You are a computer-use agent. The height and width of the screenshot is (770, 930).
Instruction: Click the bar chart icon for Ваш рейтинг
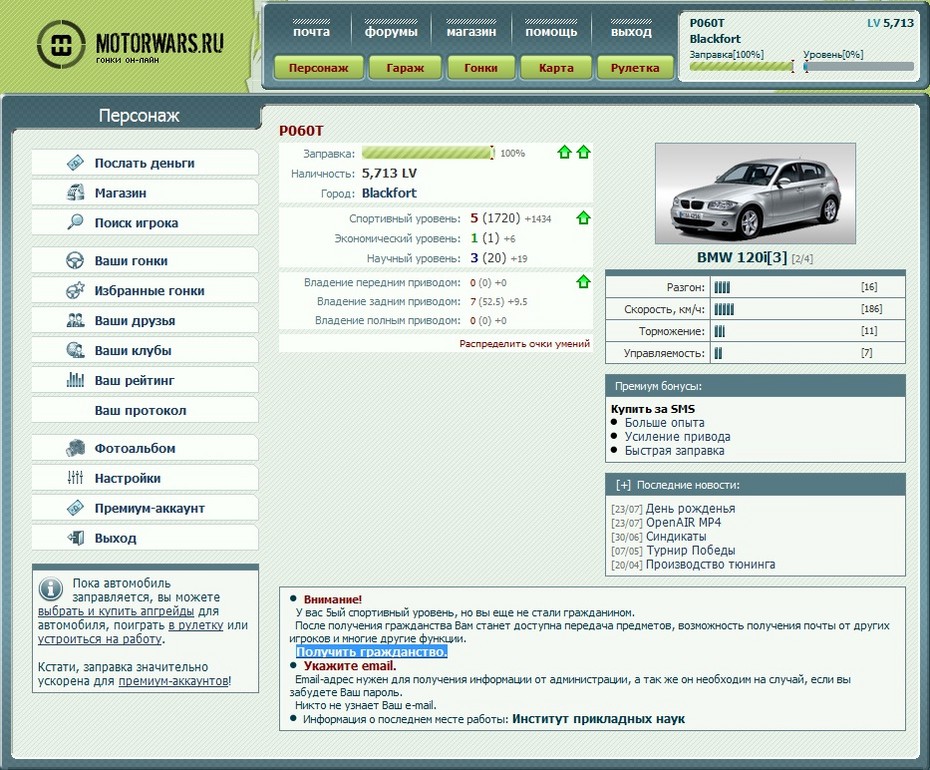point(75,380)
